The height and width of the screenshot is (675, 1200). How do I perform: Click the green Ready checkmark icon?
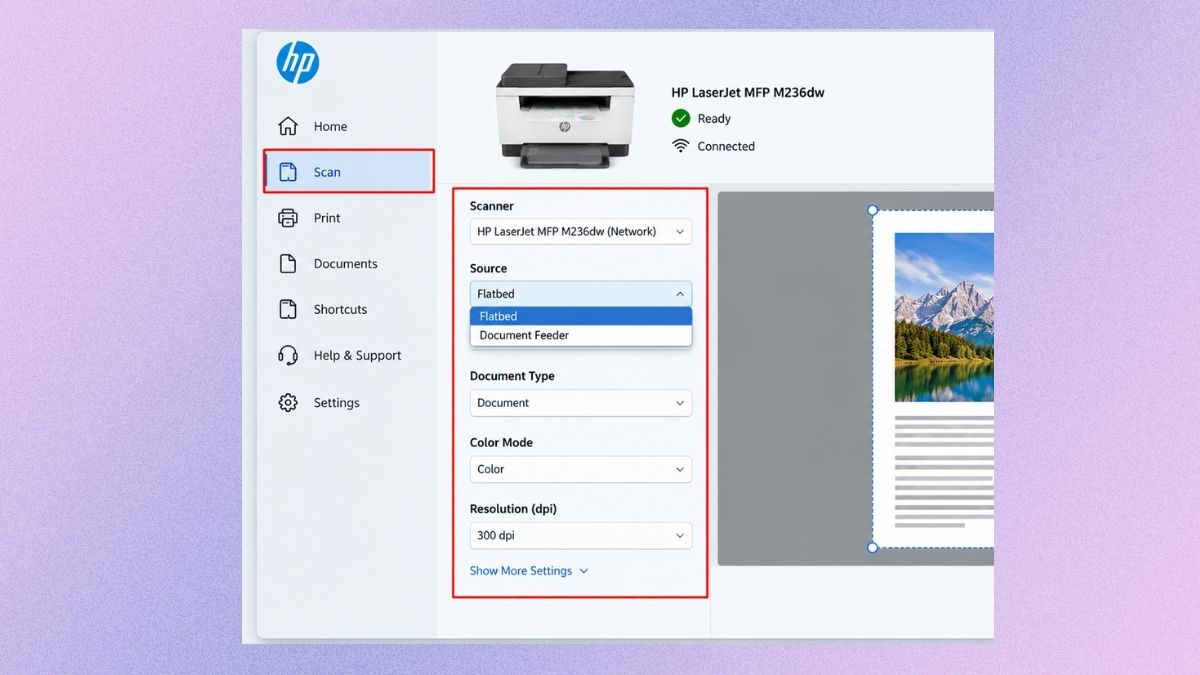click(x=681, y=118)
